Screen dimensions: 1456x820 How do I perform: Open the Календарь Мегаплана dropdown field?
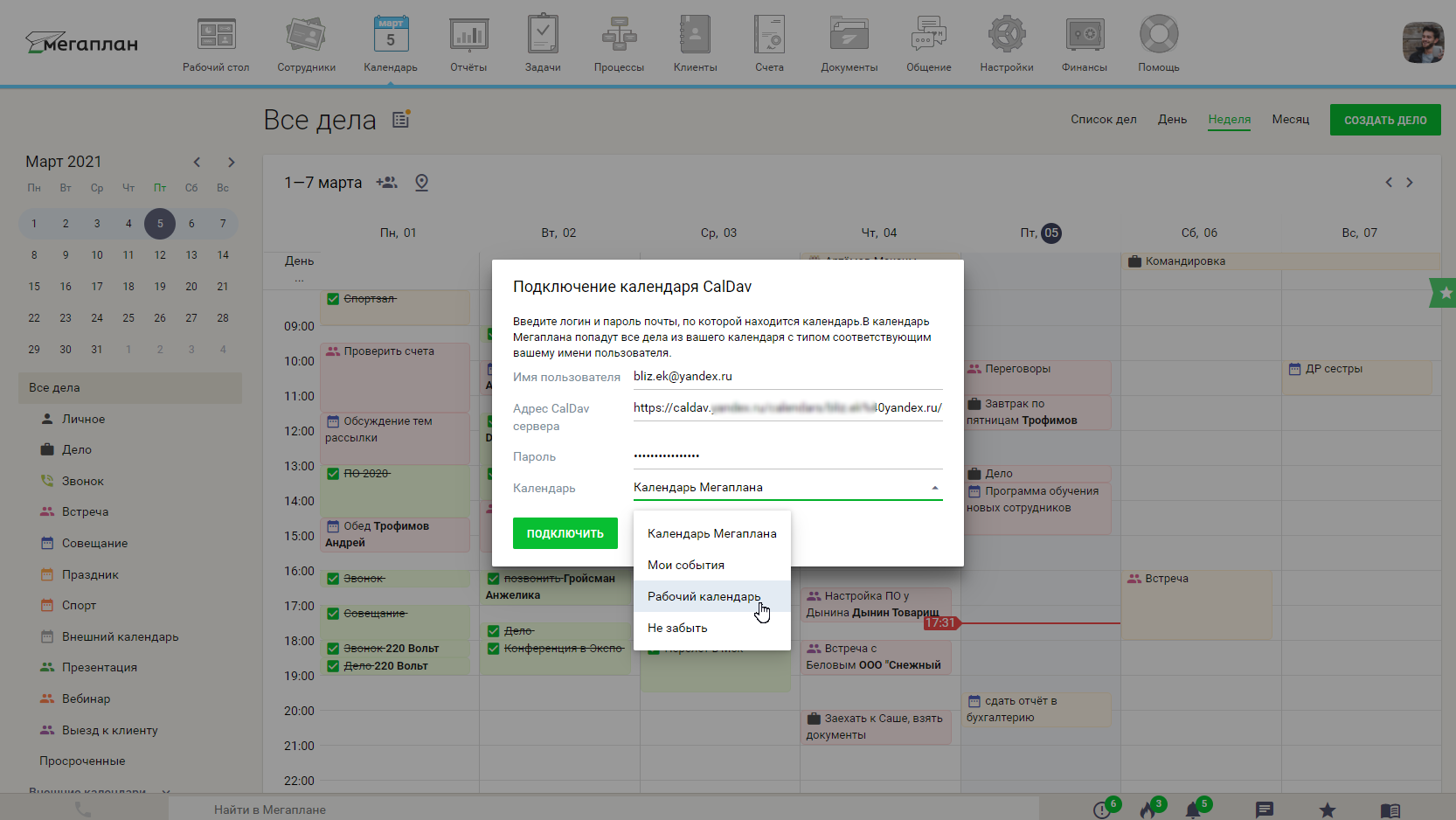point(787,488)
